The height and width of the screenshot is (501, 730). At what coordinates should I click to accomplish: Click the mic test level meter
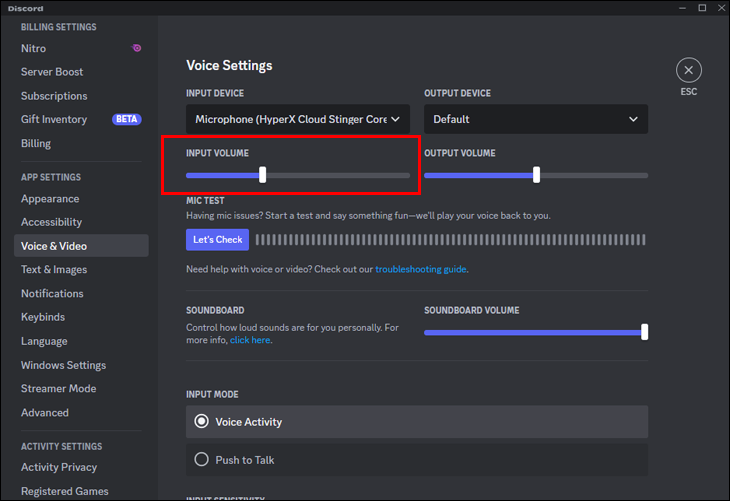[x=450, y=240]
